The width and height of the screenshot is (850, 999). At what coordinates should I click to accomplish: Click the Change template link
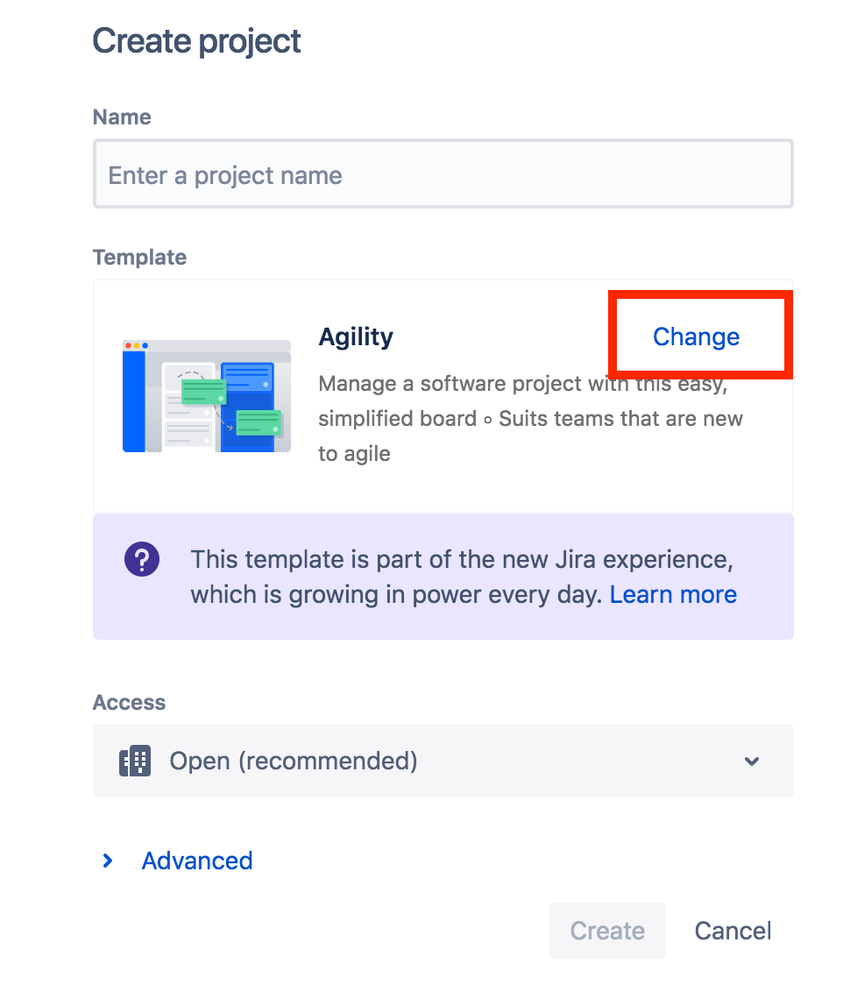(696, 337)
